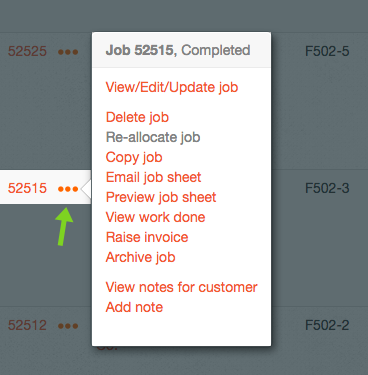Choose Archive job

pos(140,257)
